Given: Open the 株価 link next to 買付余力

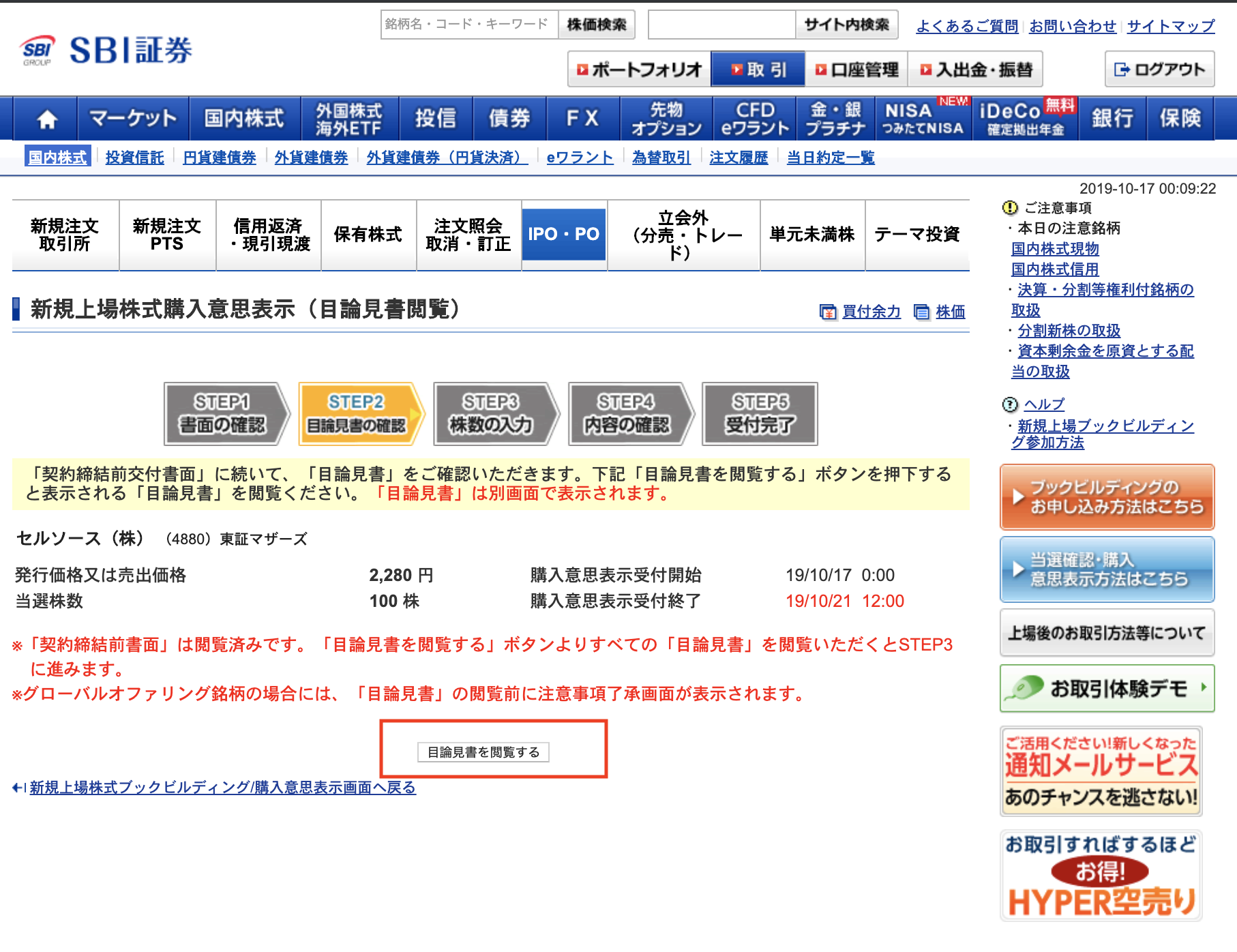Looking at the screenshot, I should (x=940, y=312).
